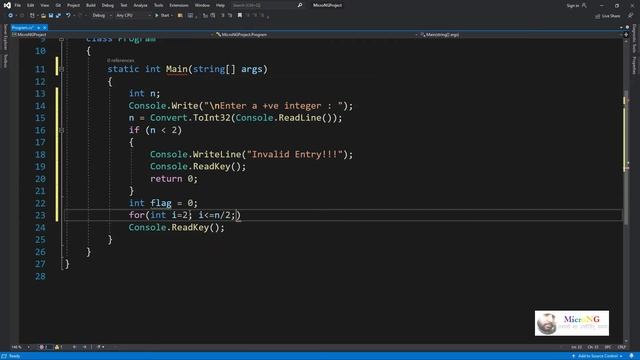This screenshot has width=640, height=360.
Task: Click the uncomment lines icon
Action: pos(230,16)
